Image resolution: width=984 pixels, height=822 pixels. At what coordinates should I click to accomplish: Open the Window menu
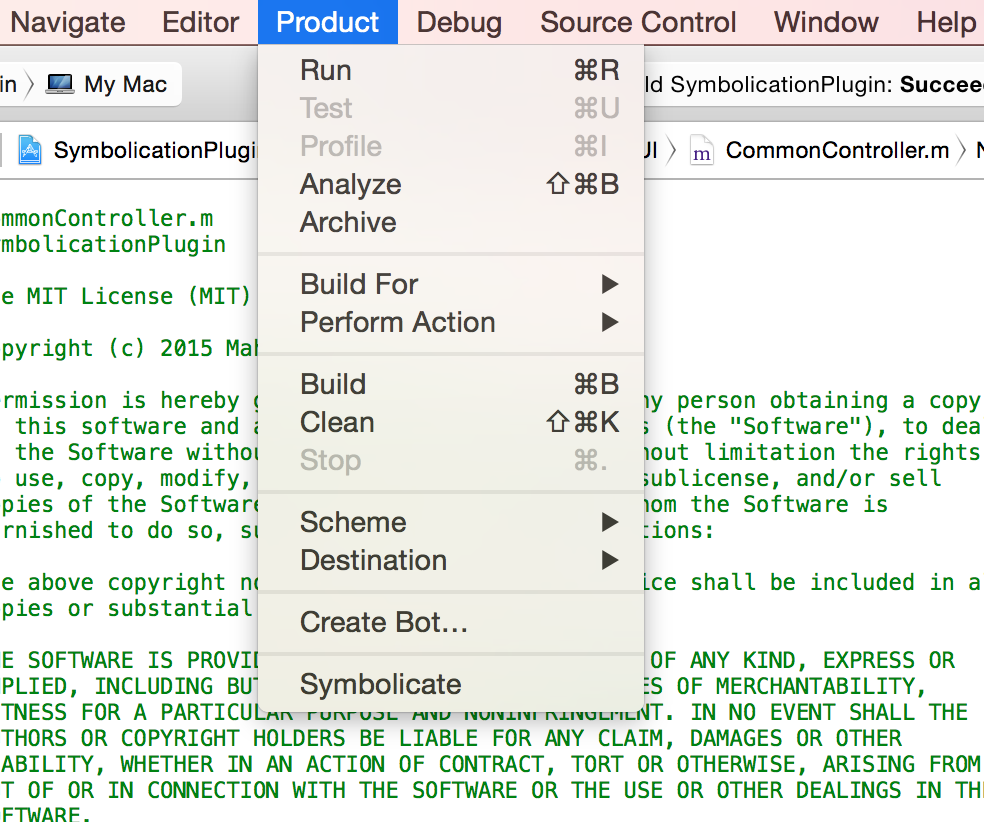(x=826, y=23)
